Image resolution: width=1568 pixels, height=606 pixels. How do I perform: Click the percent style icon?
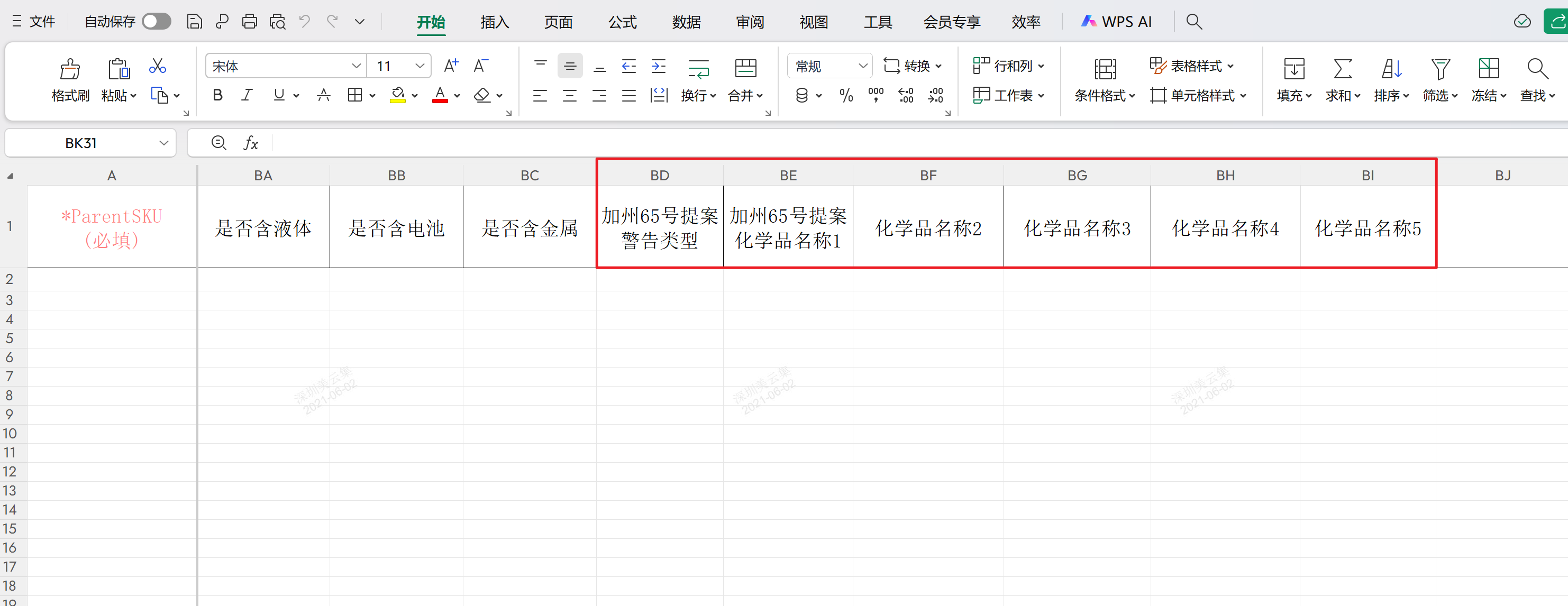click(845, 96)
